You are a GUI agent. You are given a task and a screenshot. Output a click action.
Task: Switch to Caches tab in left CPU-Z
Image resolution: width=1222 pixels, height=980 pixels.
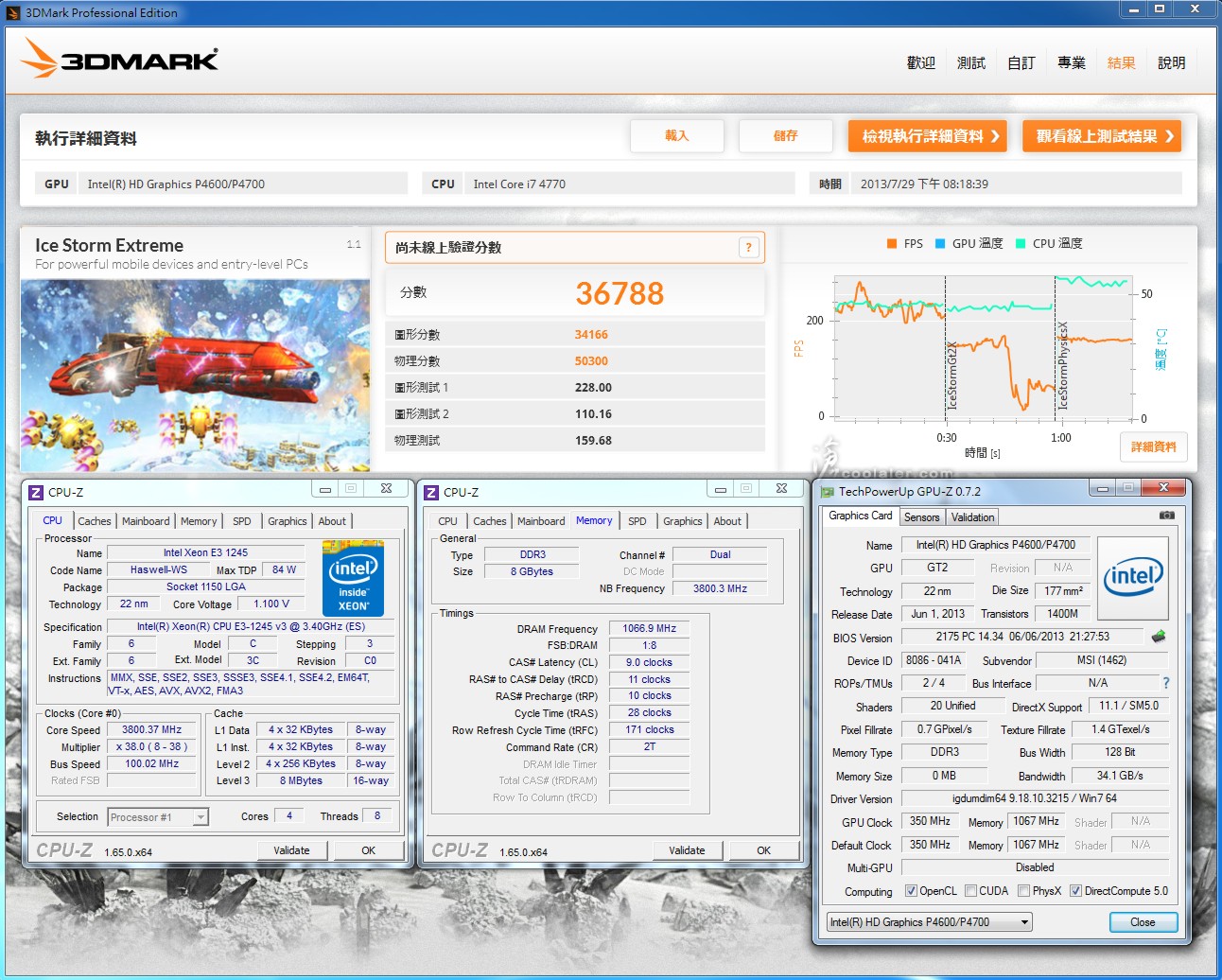click(95, 521)
